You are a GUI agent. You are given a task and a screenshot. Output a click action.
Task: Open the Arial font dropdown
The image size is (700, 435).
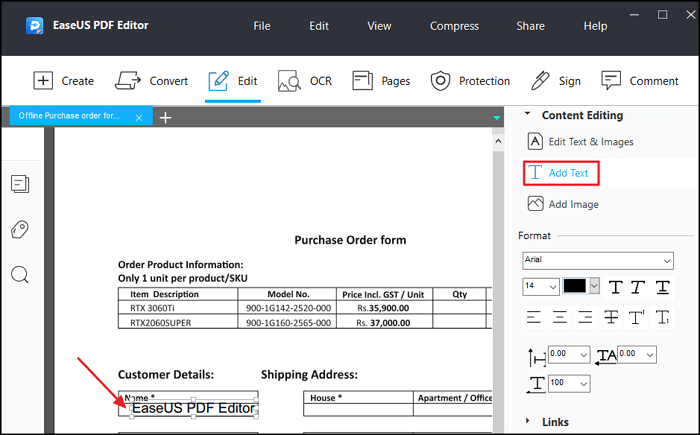coord(598,260)
